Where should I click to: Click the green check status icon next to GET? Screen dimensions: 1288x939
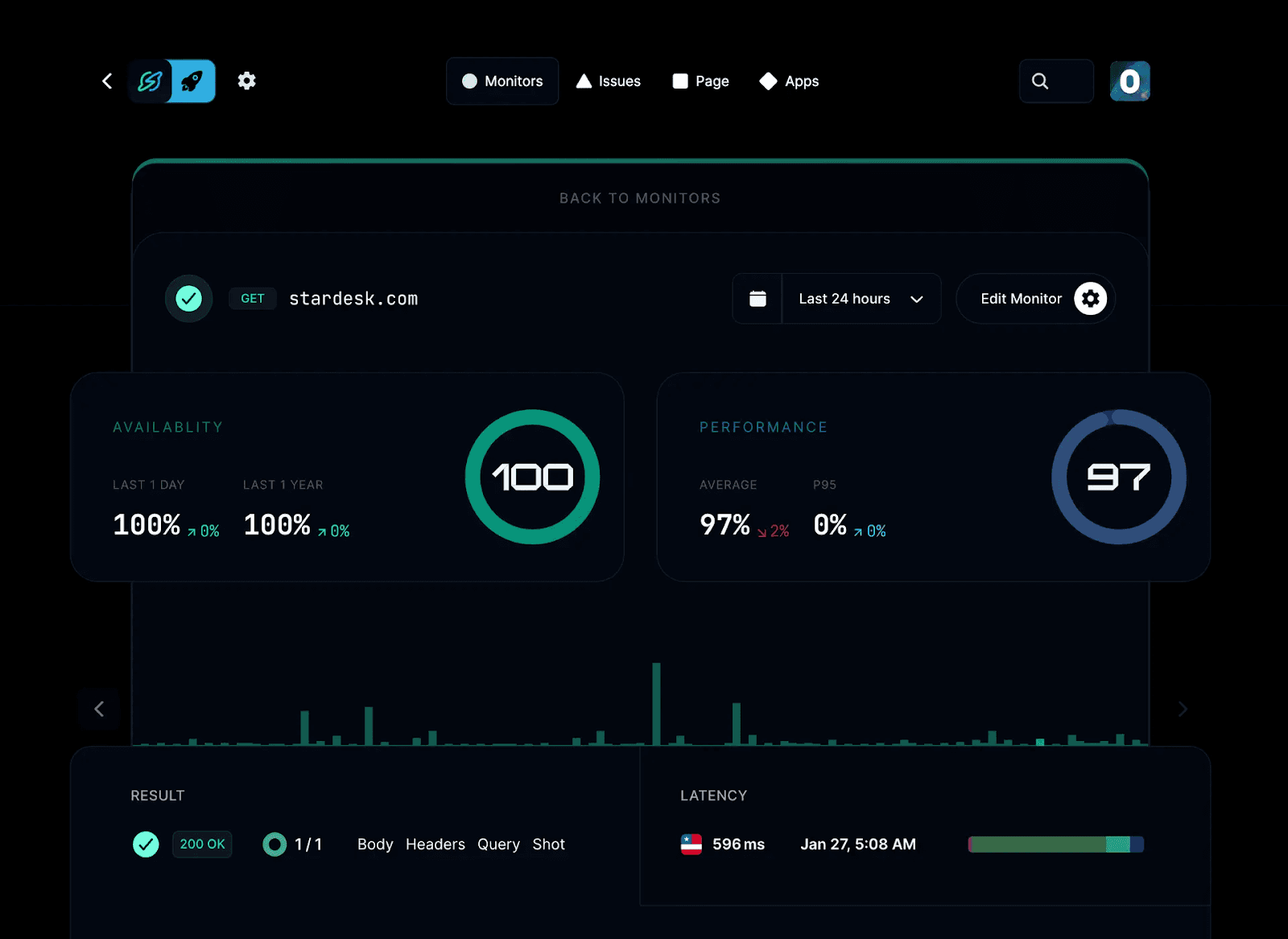[x=188, y=298]
